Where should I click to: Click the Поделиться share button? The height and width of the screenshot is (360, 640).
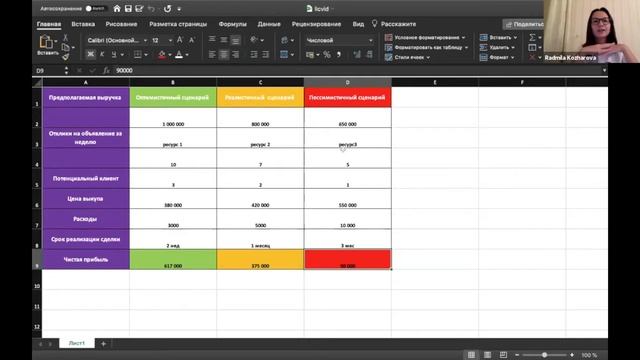click(x=524, y=24)
